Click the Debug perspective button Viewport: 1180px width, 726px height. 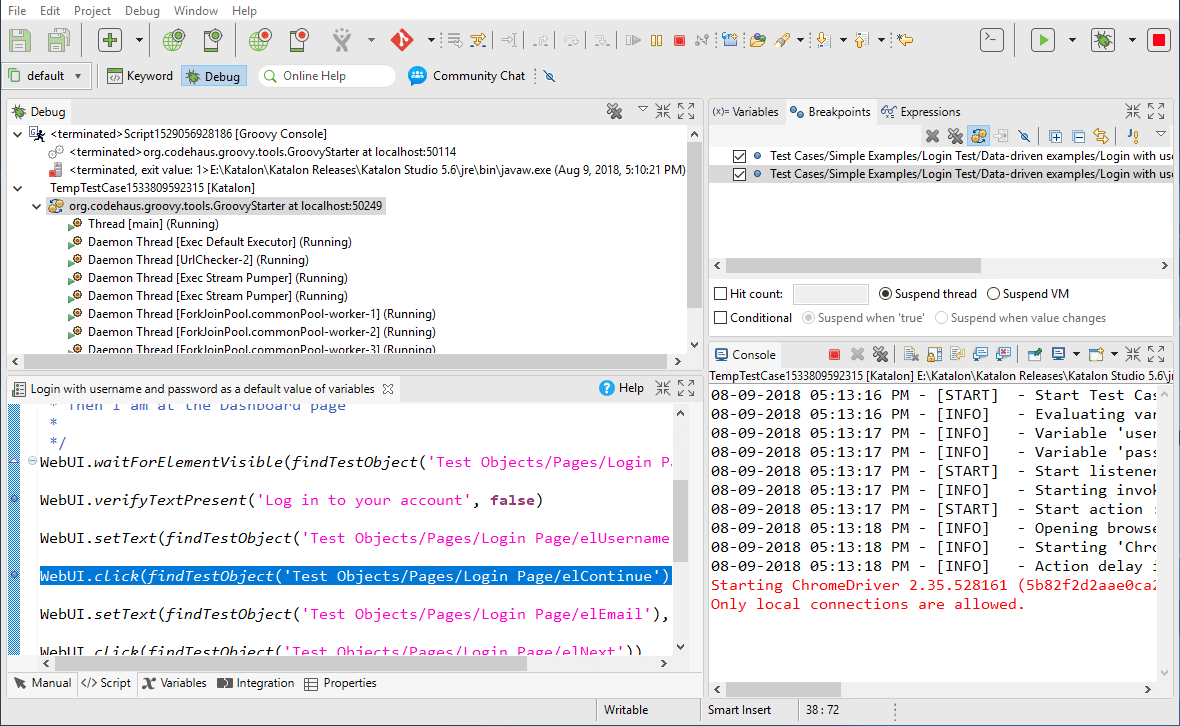[214, 76]
